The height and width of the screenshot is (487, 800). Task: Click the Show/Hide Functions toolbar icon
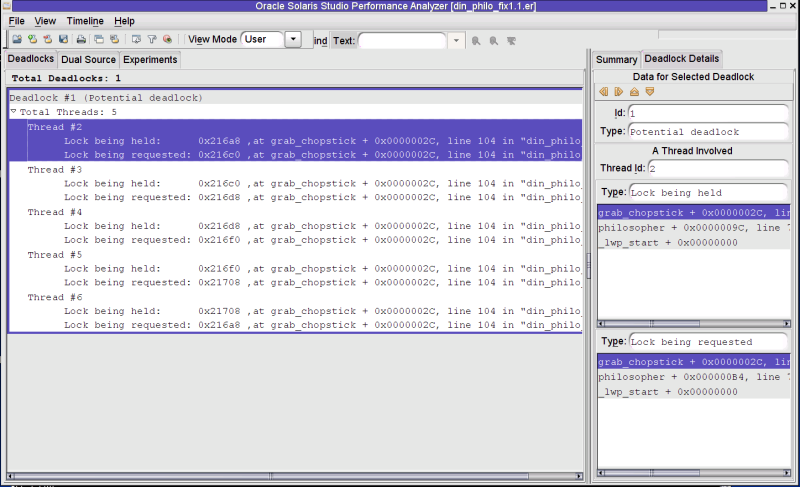(167, 39)
